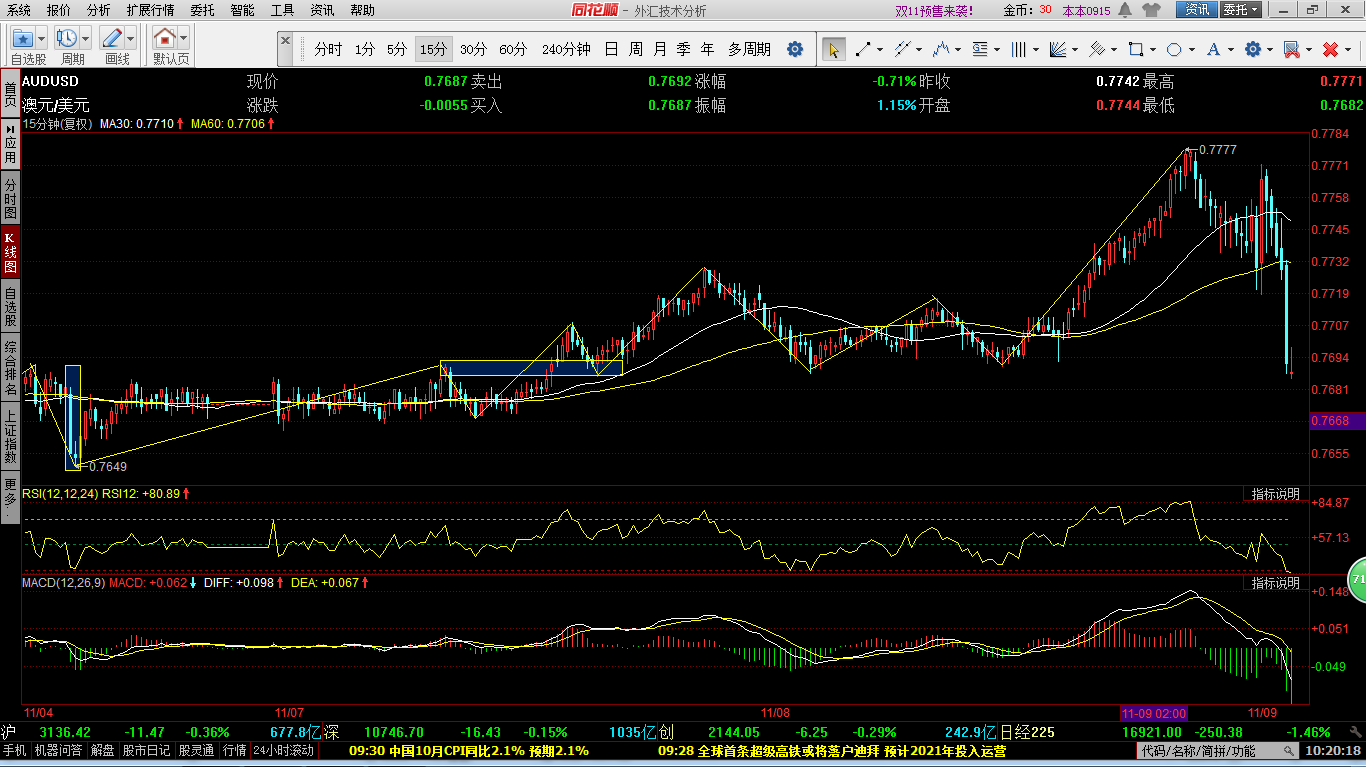Select the 画线 drawing pencil icon
Viewport: 1366px width, 767px height.
click(x=111, y=38)
